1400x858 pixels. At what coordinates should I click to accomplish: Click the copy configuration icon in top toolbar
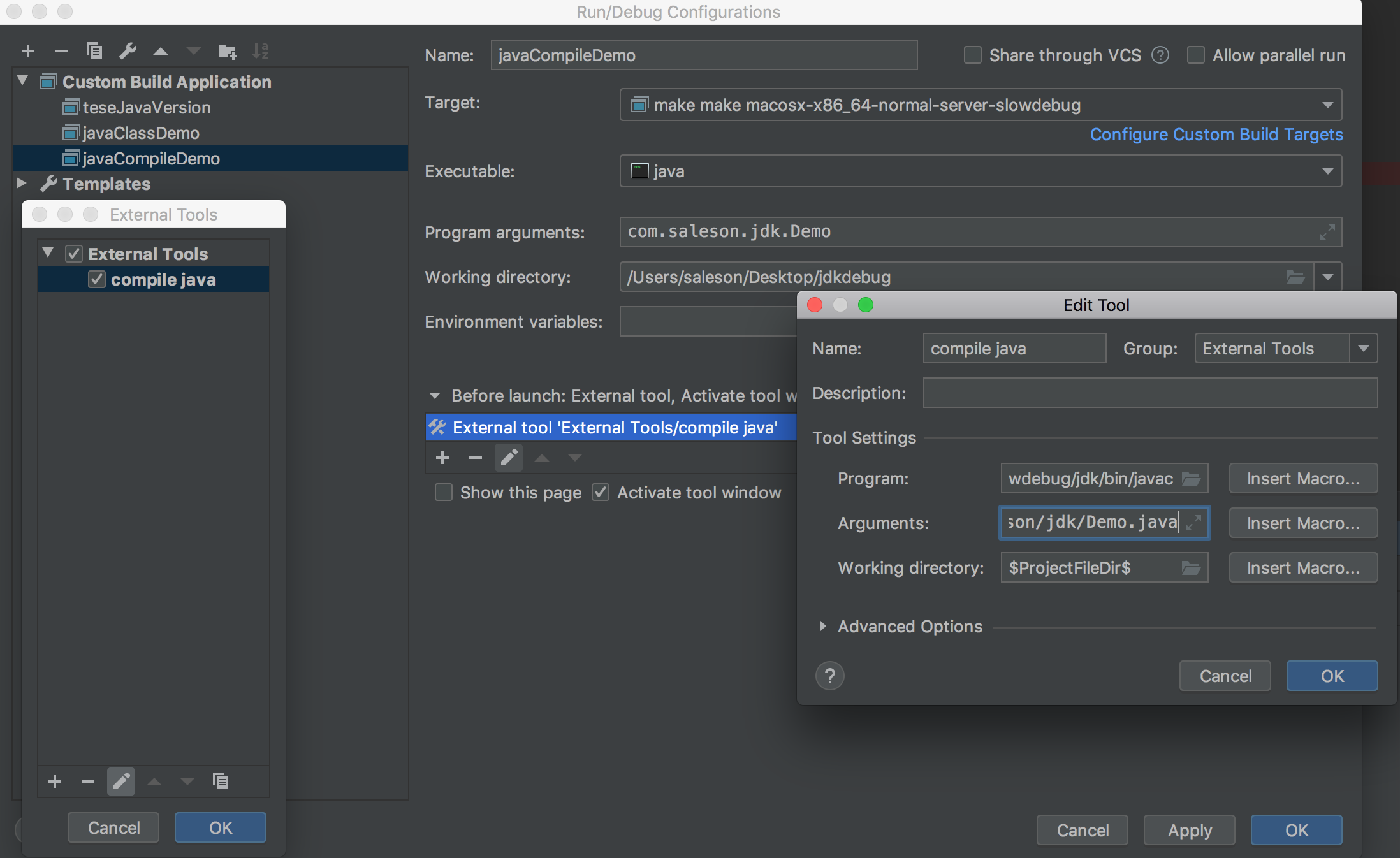[x=94, y=51]
